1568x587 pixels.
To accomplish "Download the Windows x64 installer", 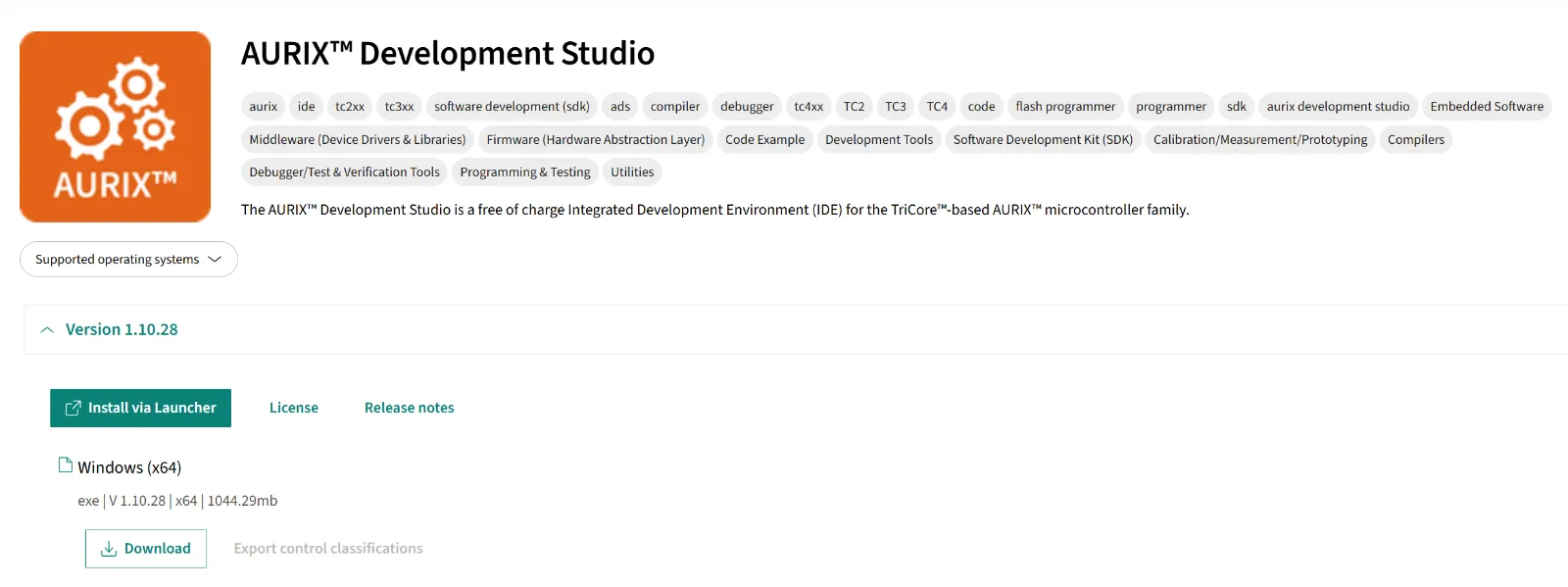I will (146, 549).
